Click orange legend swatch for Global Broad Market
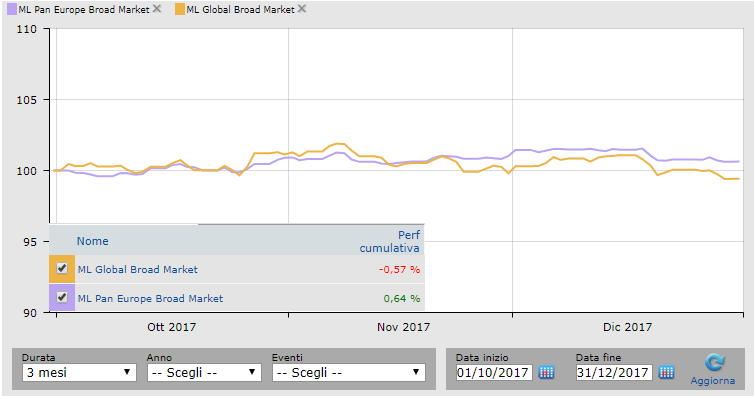The image size is (754, 396). (180, 9)
